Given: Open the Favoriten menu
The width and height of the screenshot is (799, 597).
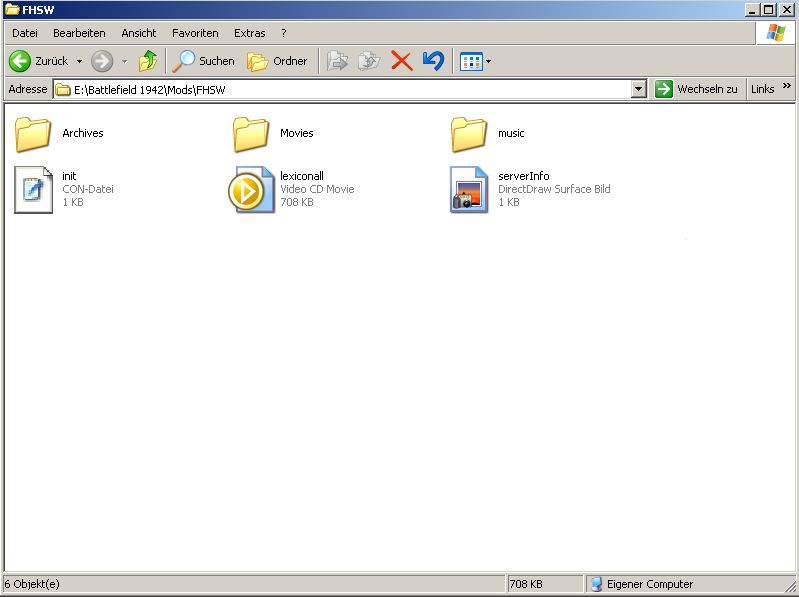Looking at the screenshot, I should (195, 33).
